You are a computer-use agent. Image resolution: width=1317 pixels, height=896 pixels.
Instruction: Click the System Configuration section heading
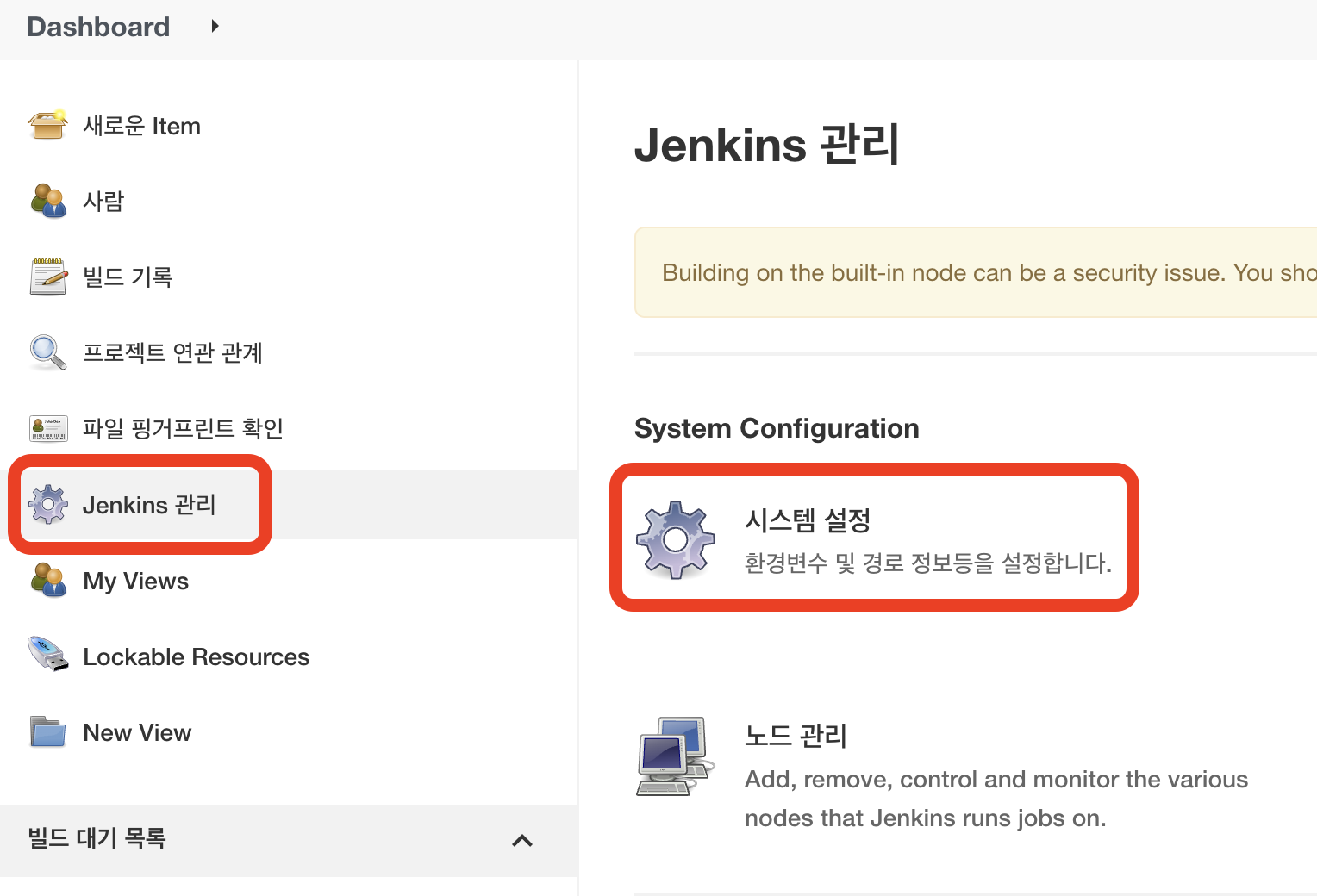coord(776,428)
